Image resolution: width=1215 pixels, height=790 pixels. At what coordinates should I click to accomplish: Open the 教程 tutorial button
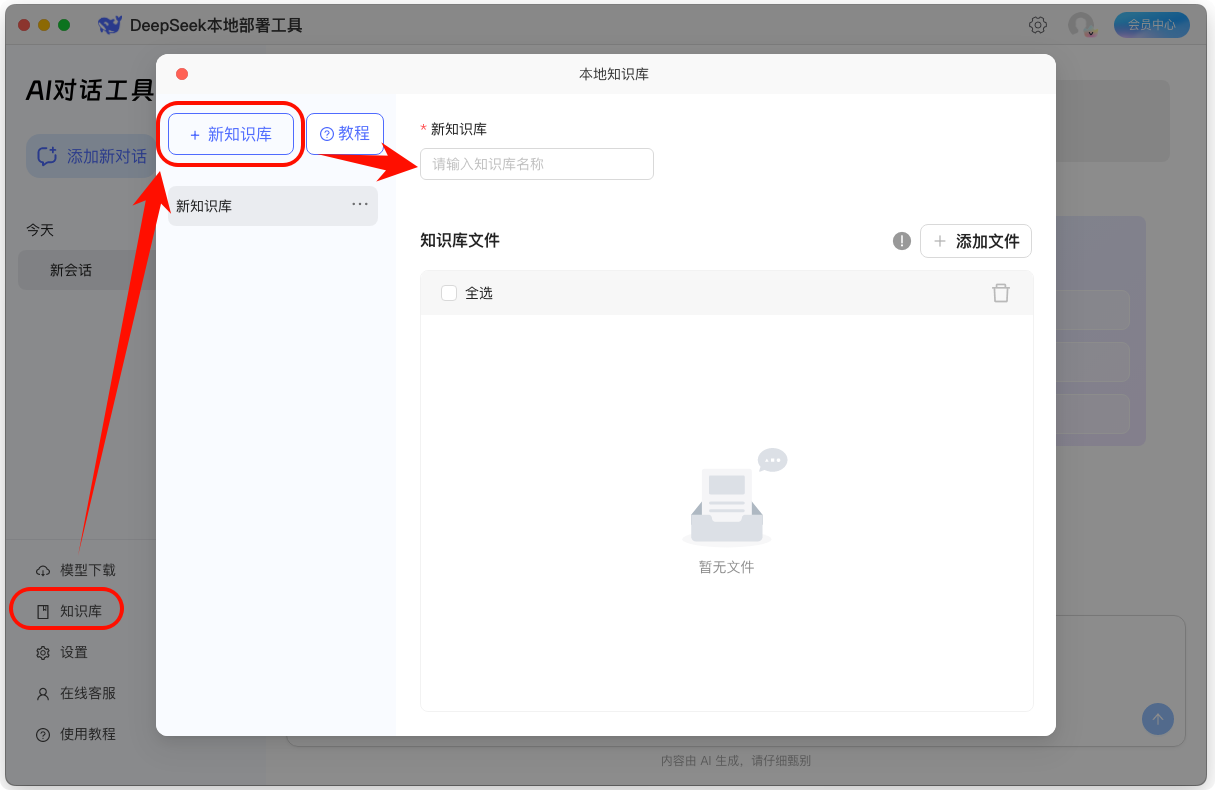[345, 134]
